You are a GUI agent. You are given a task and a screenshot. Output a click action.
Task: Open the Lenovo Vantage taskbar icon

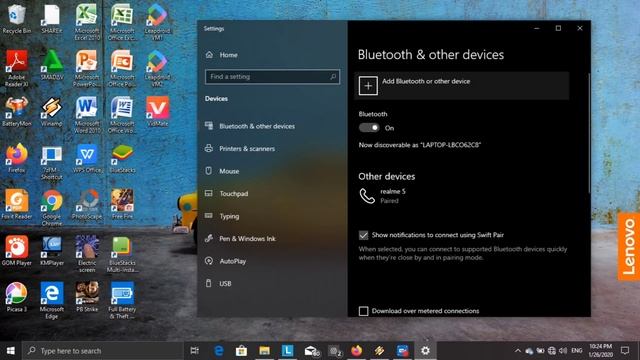click(x=287, y=351)
